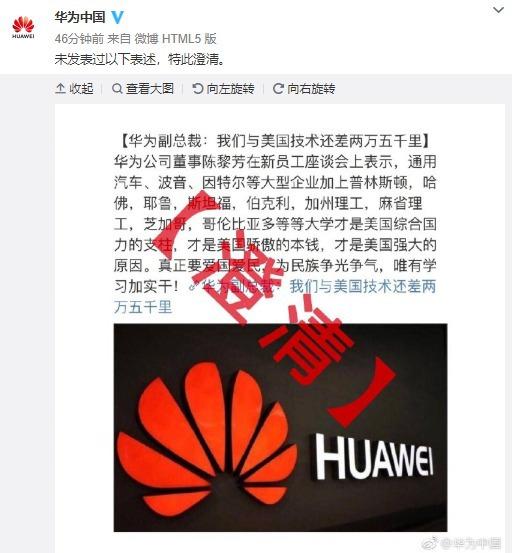This screenshot has height=553, width=512.
Task: Collapse the image with 收起
Action: tap(74, 89)
